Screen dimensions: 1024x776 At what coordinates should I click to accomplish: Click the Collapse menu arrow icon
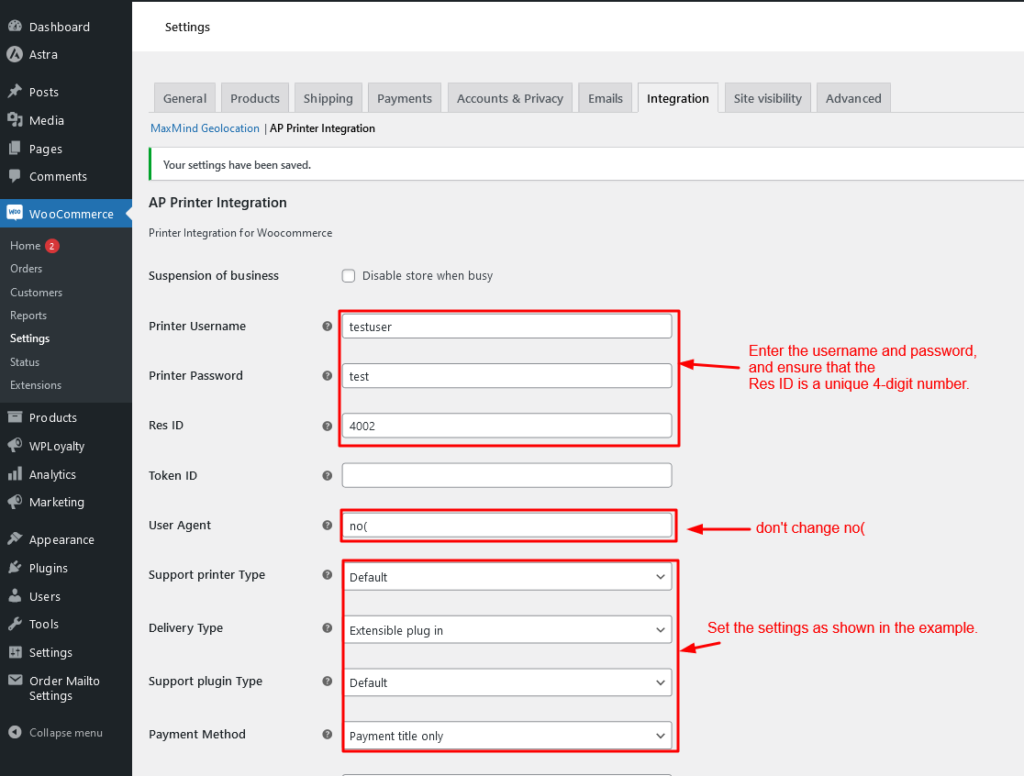click(x=15, y=732)
